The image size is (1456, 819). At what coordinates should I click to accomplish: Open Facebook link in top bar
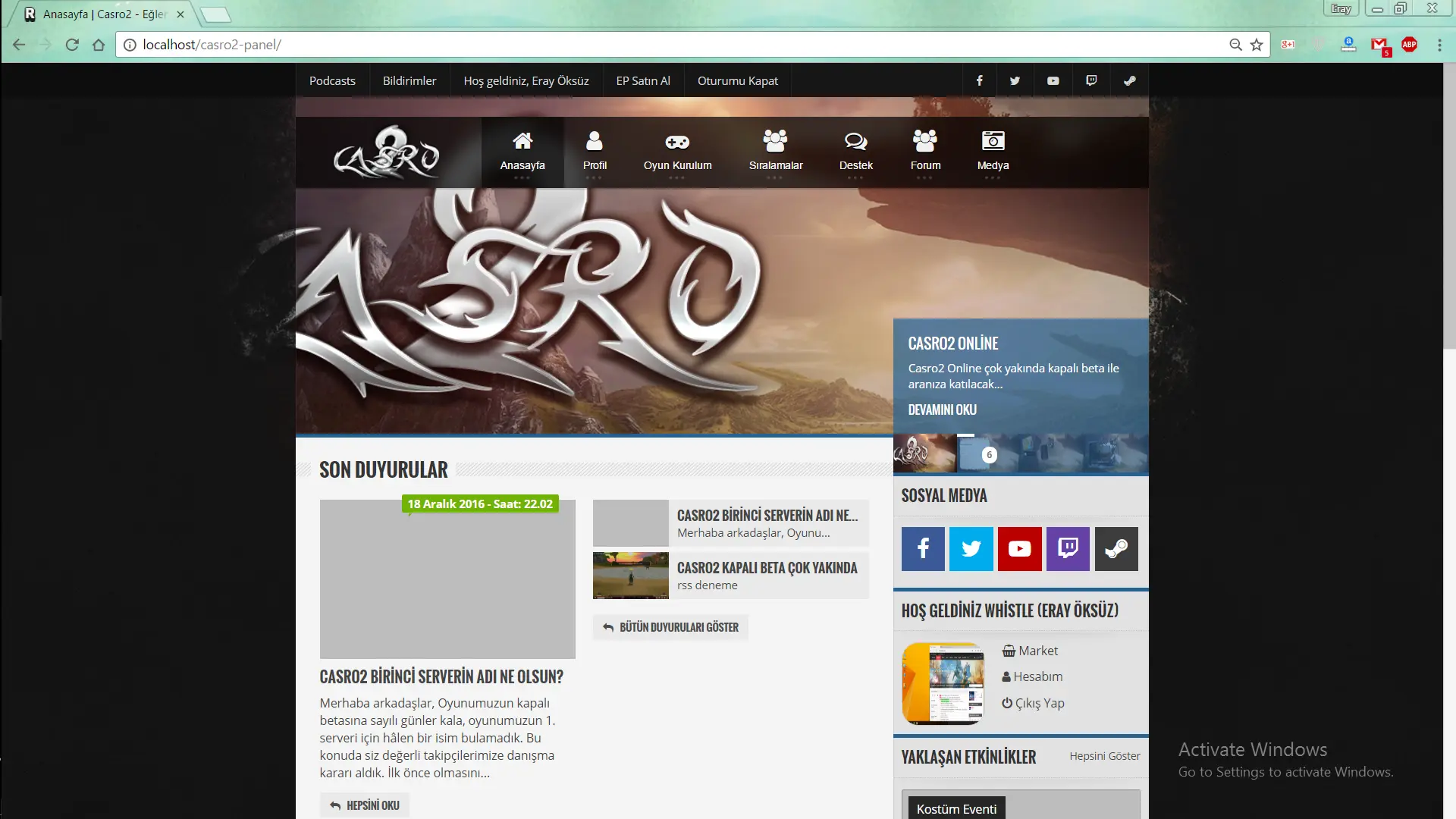[979, 80]
